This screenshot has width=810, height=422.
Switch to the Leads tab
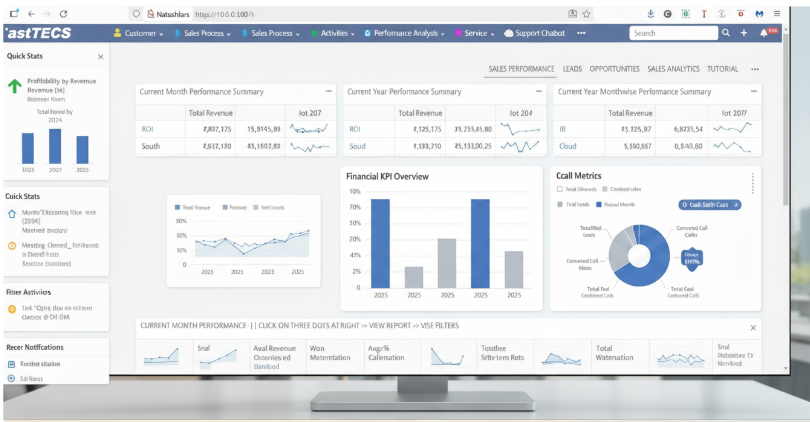click(x=572, y=69)
